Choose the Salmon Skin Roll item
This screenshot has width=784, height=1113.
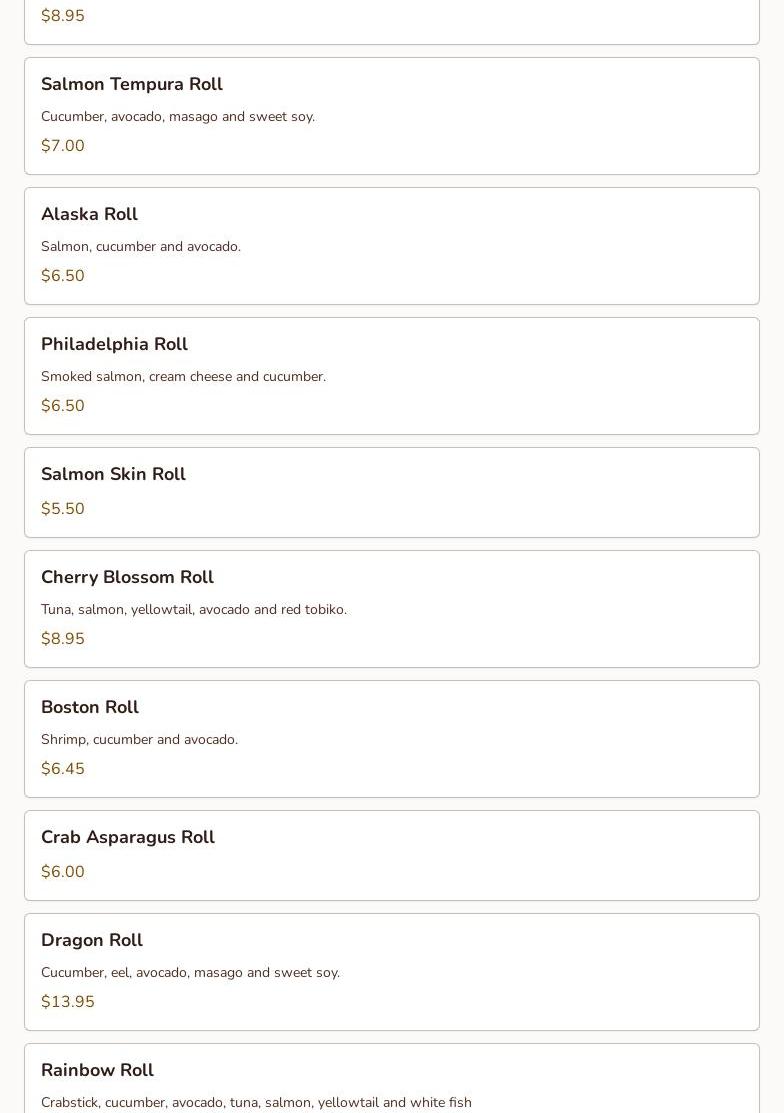113,475
